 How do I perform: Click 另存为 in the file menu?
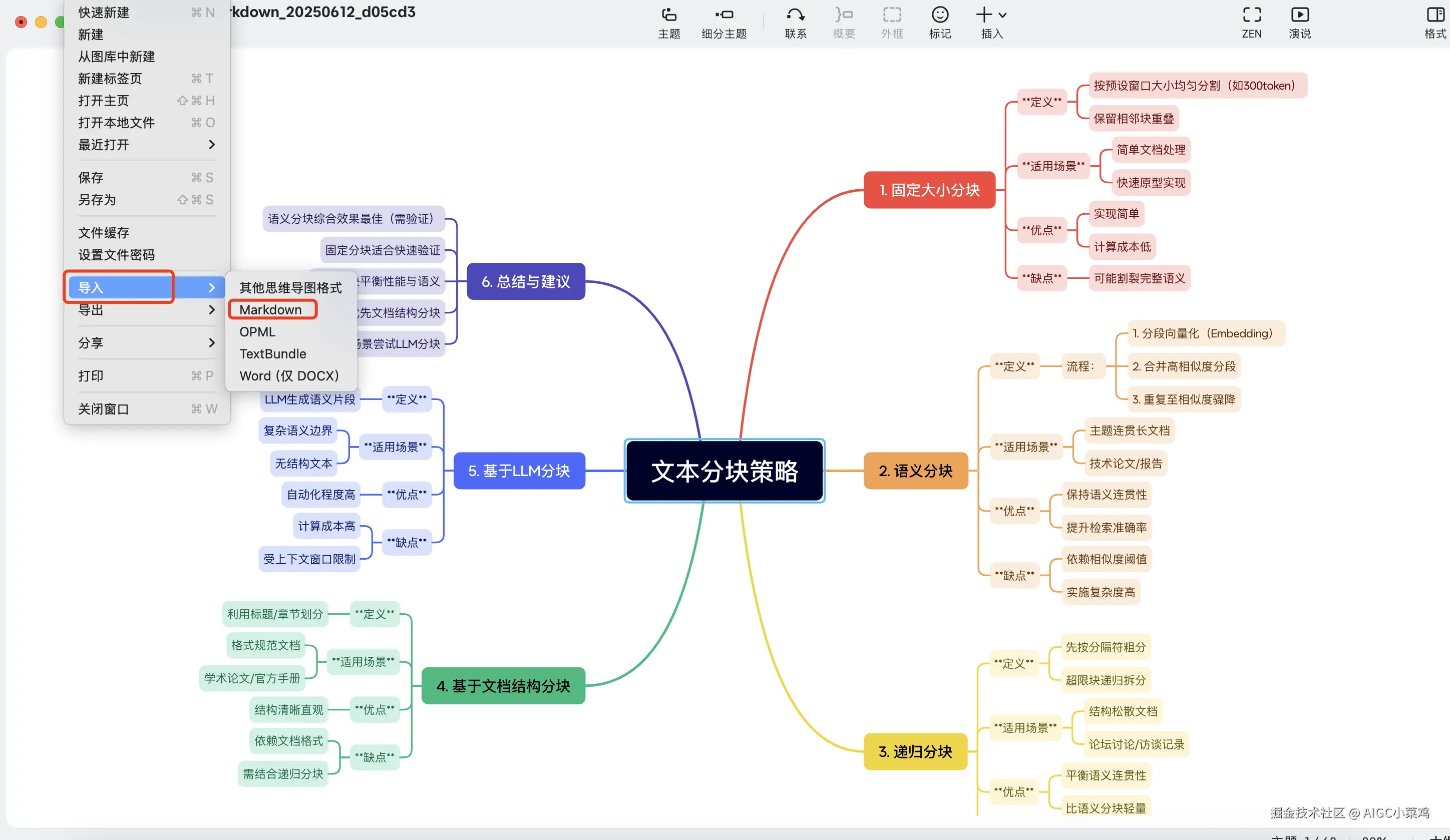click(x=147, y=200)
